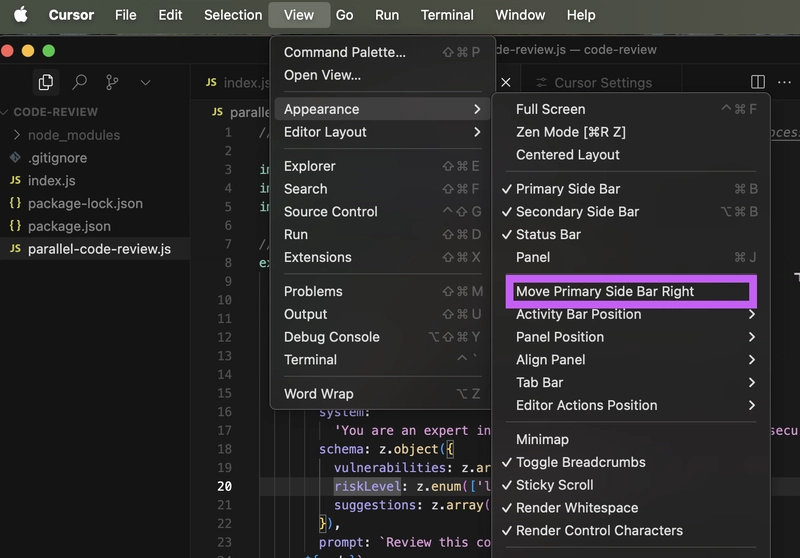
Task: Close the active editor tab X
Action: (x=506, y=82)
